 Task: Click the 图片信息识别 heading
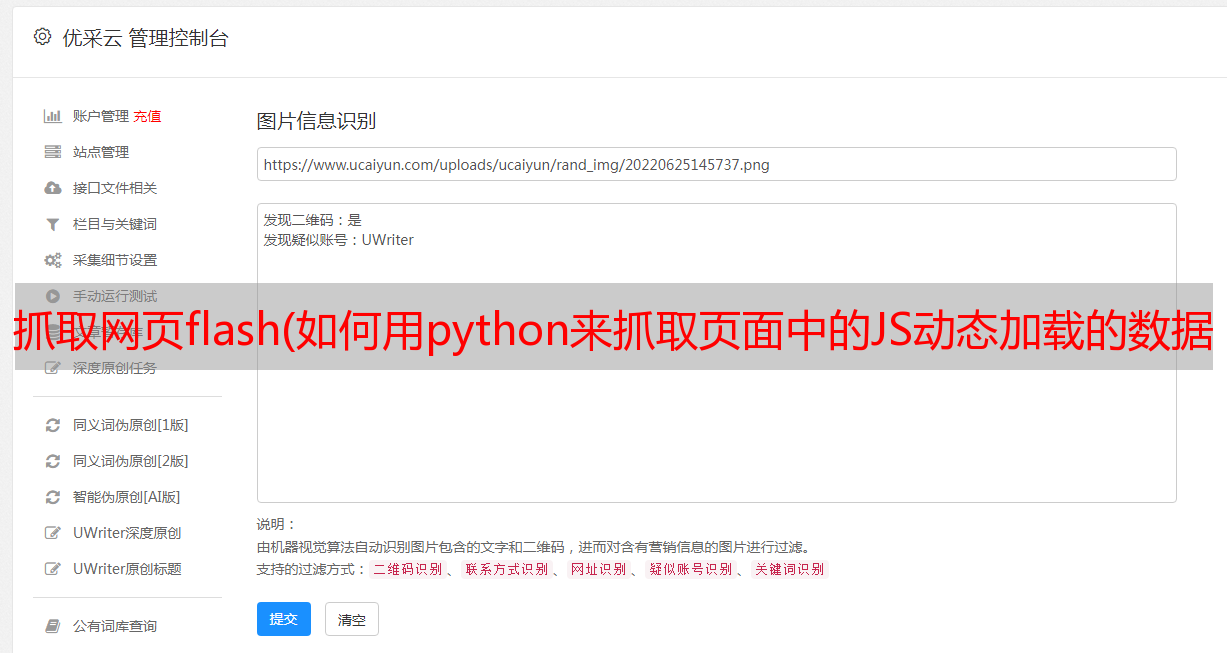coord(316,121)
